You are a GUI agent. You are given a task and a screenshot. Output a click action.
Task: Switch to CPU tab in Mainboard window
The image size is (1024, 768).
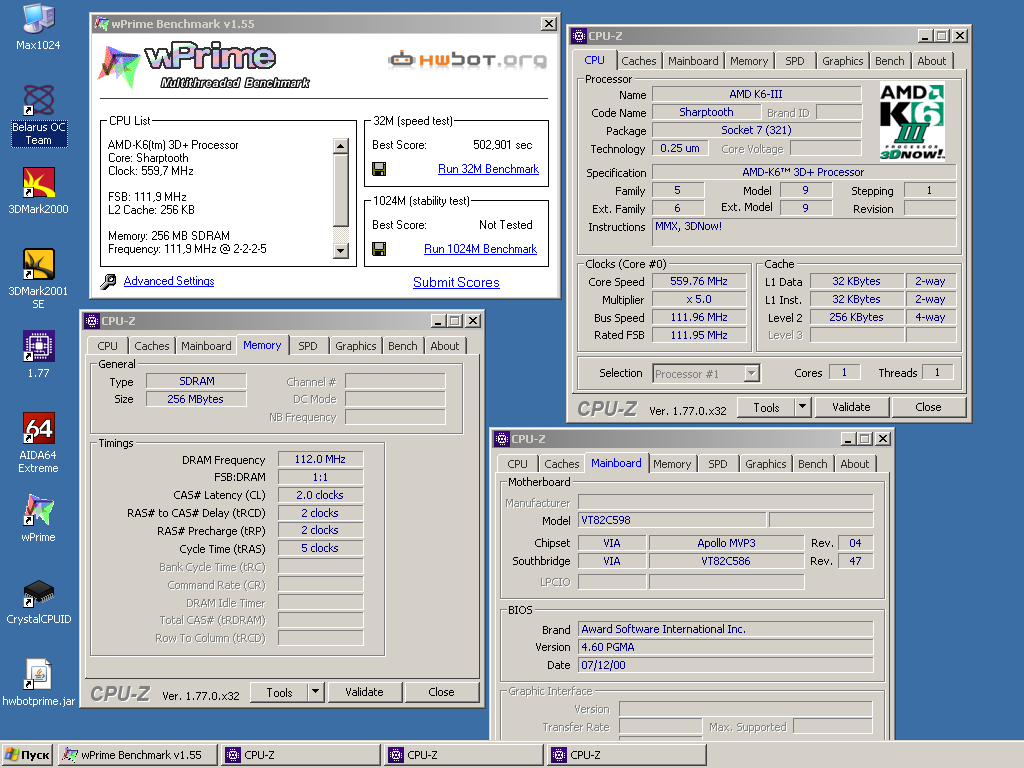tap(517, 464)
